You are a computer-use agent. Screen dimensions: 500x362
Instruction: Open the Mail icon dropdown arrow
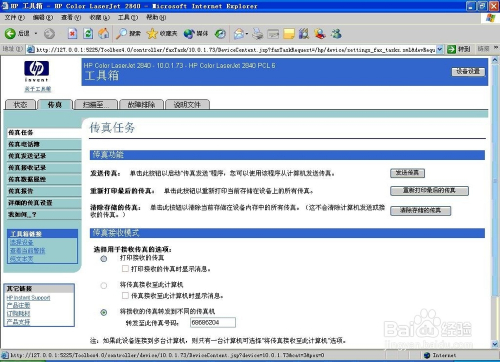tap(247, 34)
